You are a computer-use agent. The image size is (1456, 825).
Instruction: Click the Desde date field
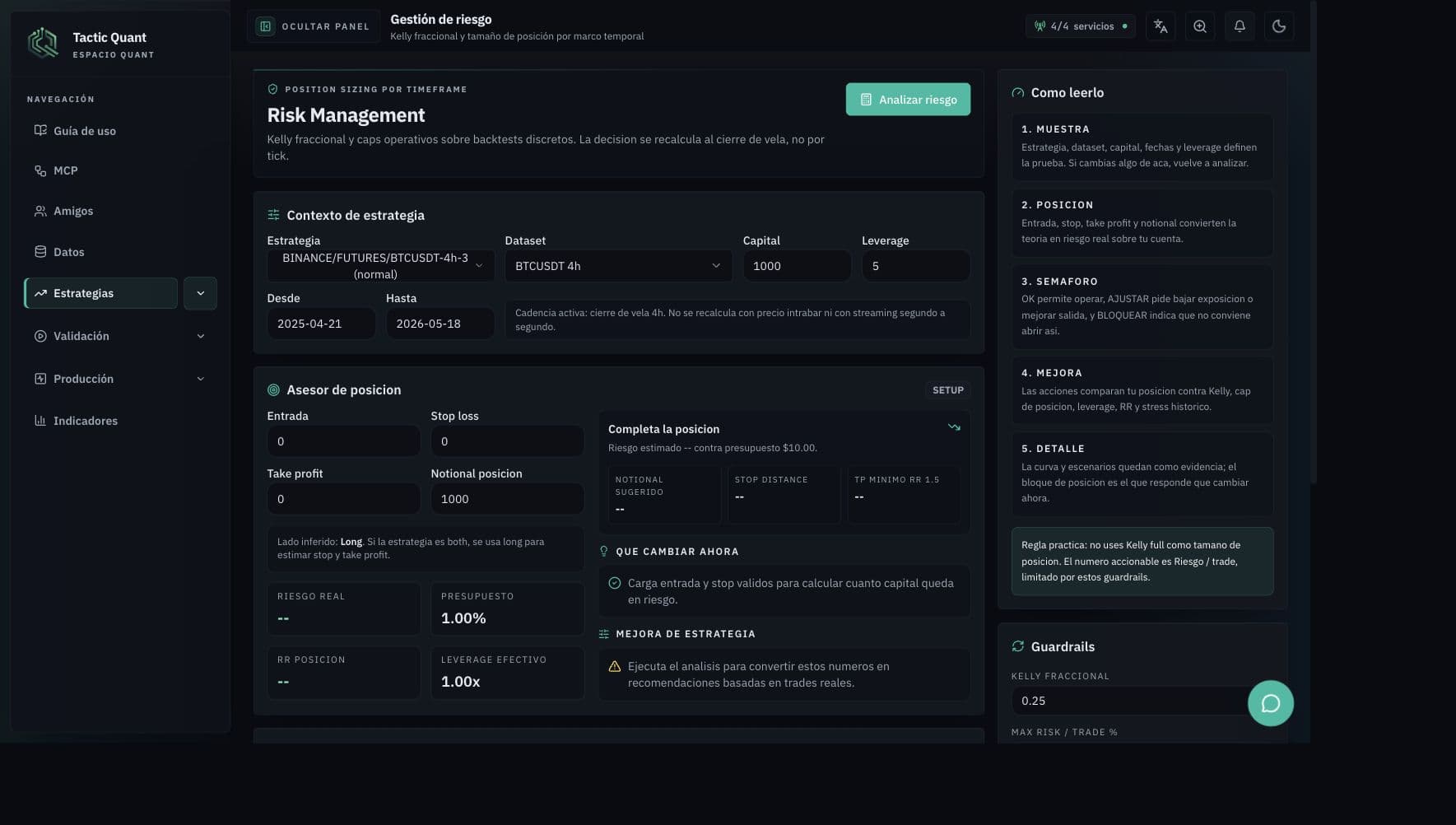tap(321, 324)
